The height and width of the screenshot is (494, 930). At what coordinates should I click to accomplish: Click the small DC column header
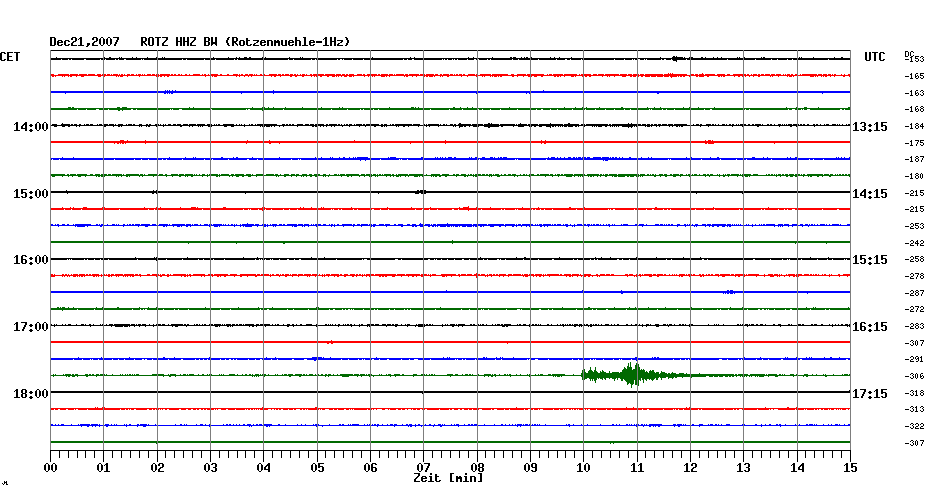[x=908, y=54]
